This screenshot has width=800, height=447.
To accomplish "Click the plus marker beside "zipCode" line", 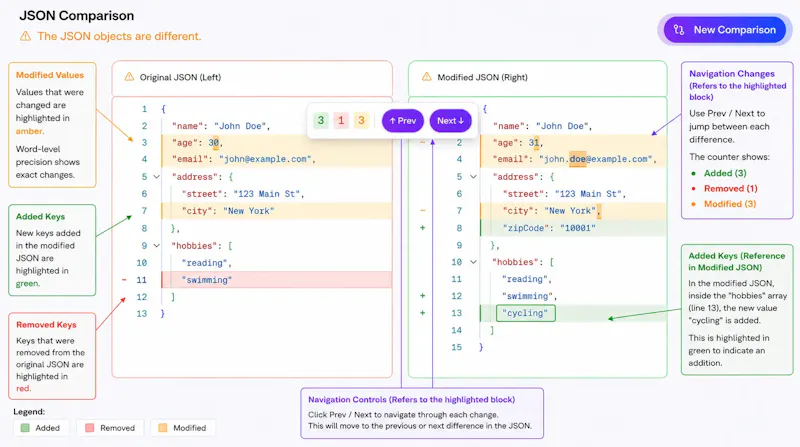I will pos(422,228).
